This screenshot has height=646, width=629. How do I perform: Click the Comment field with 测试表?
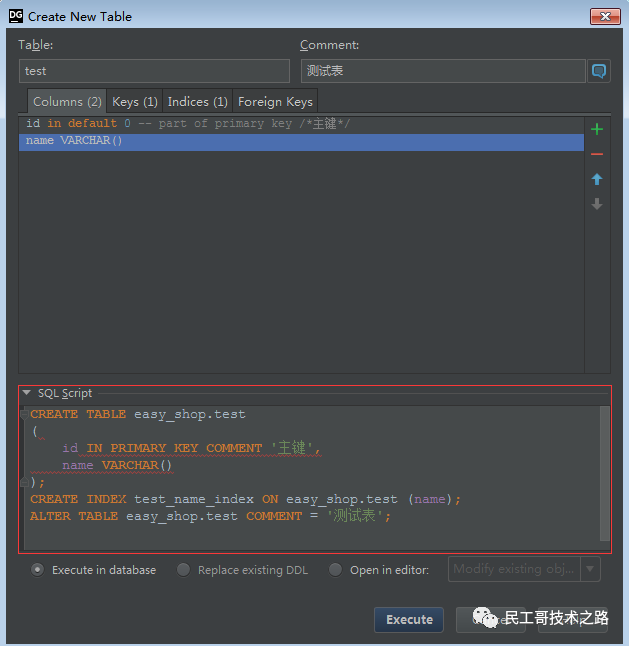pos(443,71)
